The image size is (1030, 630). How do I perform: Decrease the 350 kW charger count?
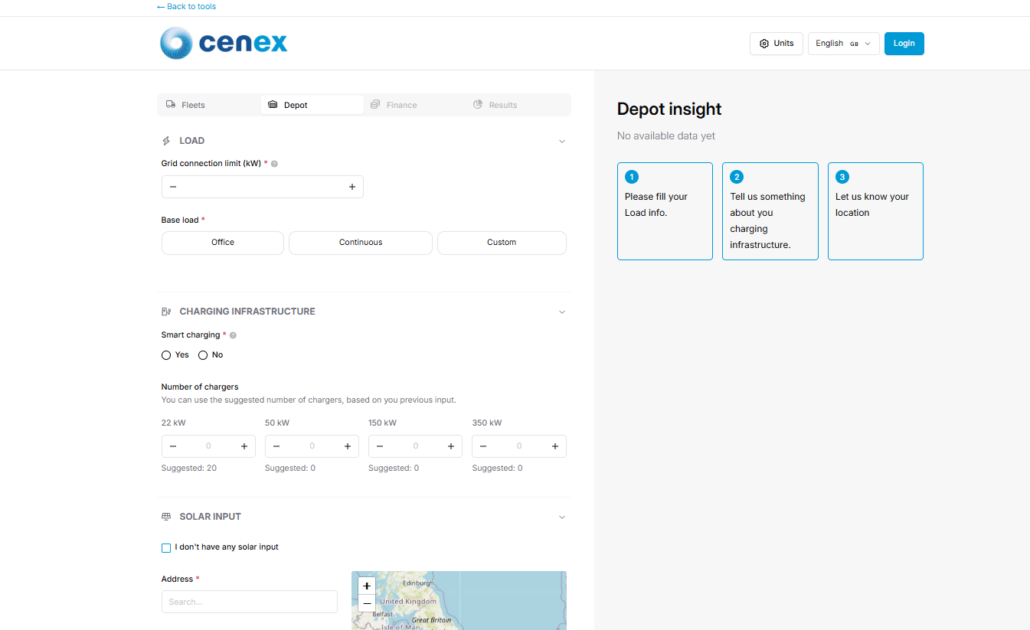click(483, 446)
